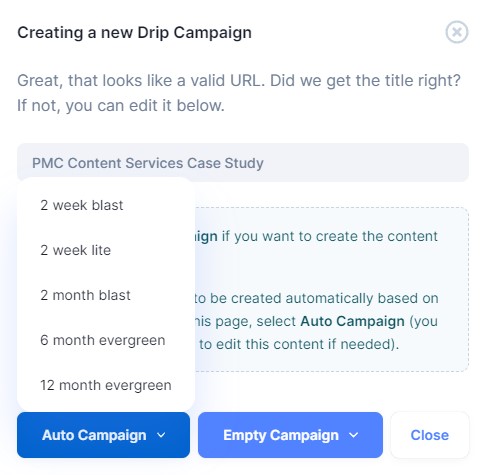
Task: Dismiss dialog with the circled X icon
Action: coord(457,32)
